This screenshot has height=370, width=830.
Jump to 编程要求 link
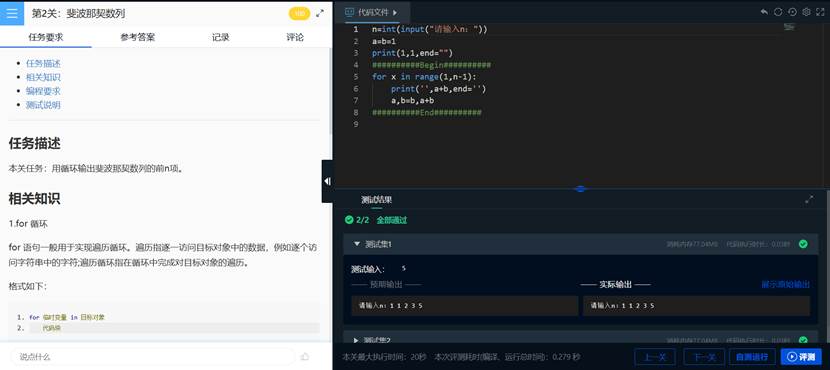click(x=43, y=91)
